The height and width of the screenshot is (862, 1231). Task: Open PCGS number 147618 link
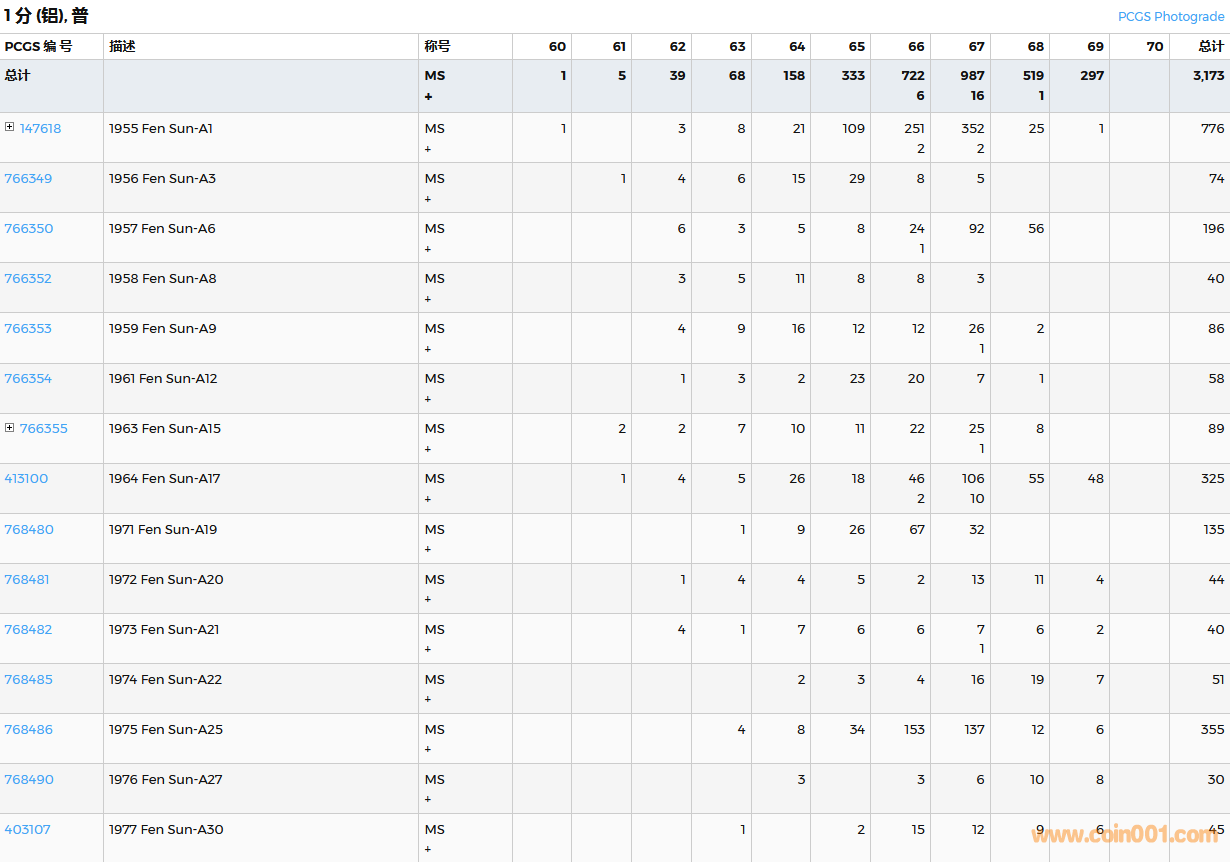tap(40, 129)
